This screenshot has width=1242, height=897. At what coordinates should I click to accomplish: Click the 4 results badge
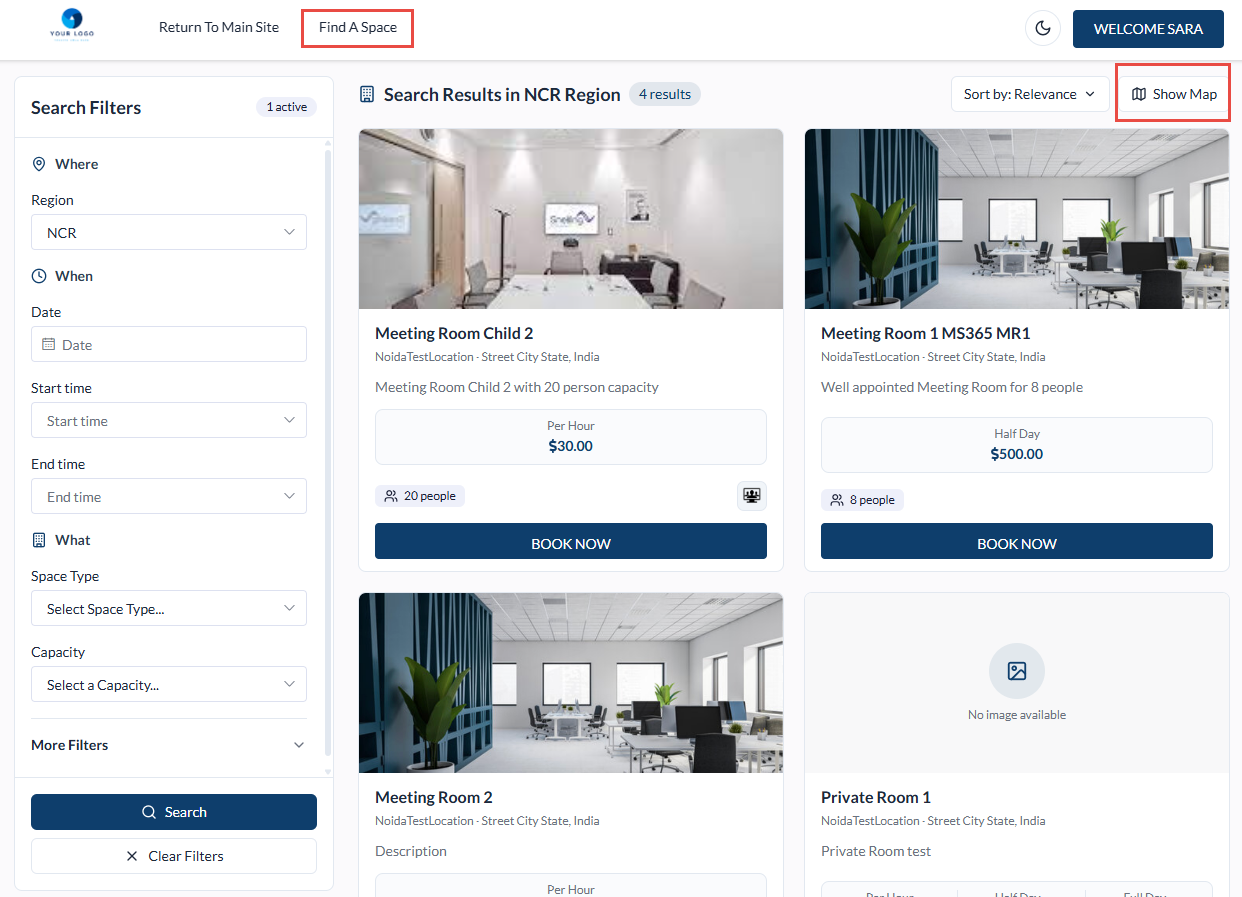(x=665, y=94)
